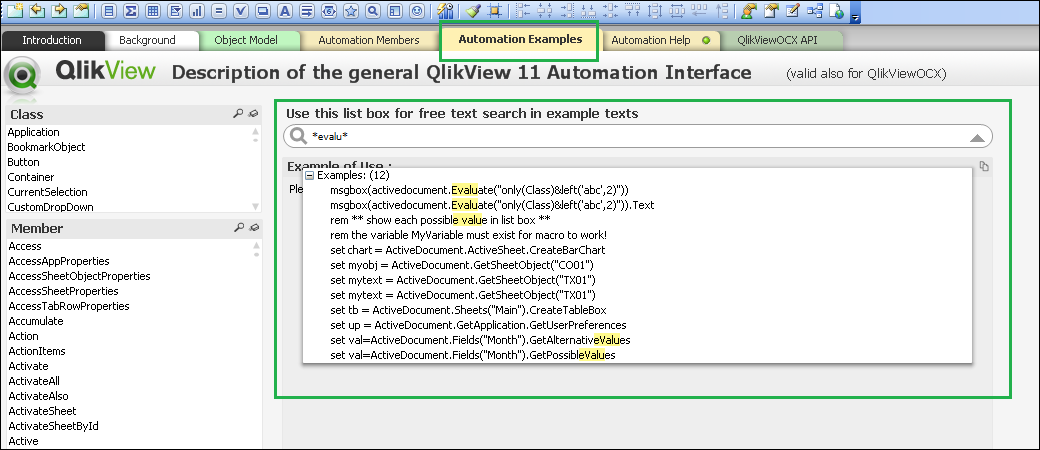Image resolution: width=1040 pixels, height=450 pixels.
Task: Click the Center Horizontally align icon
Action: tap(545, 11)
